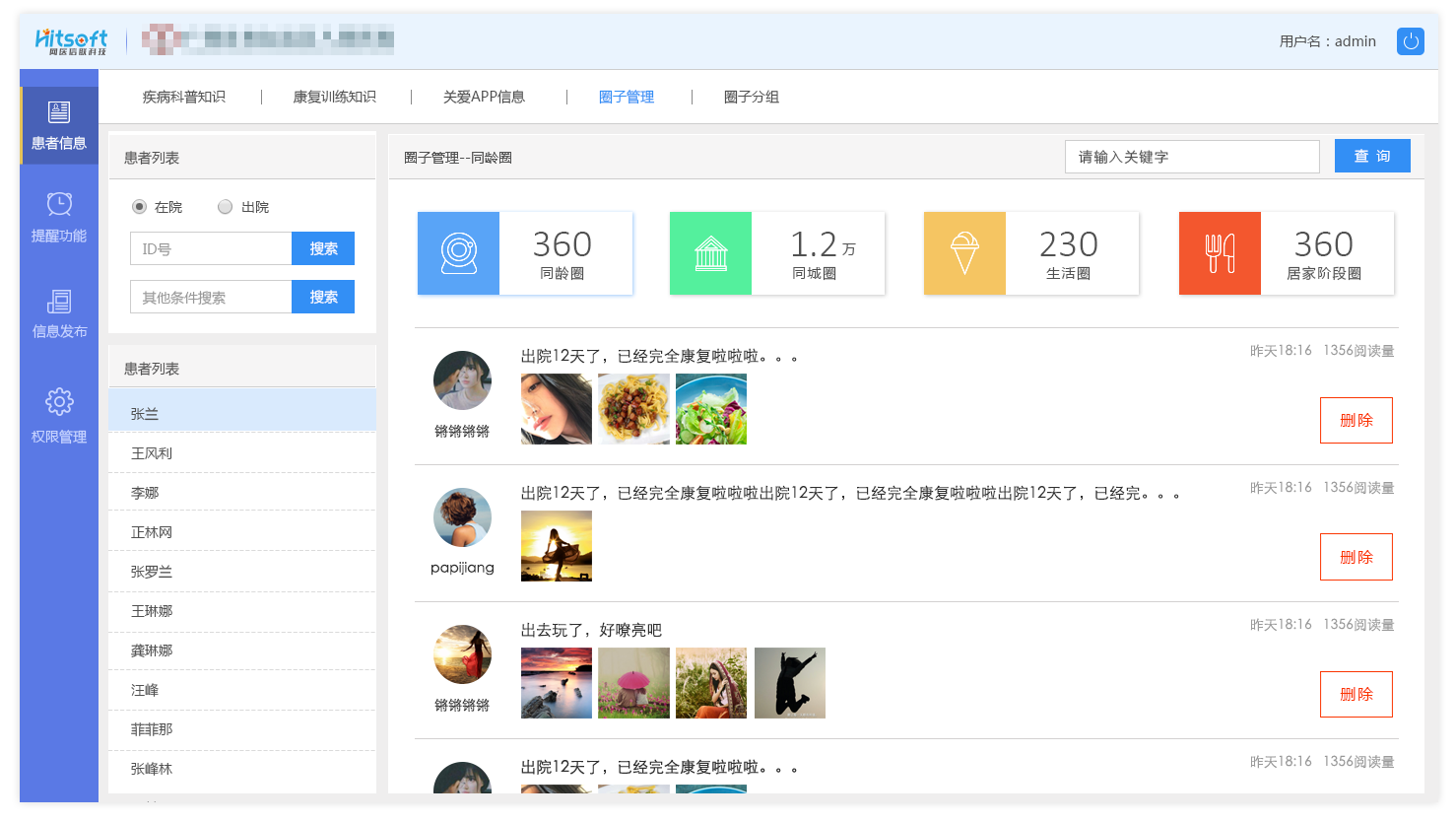
Task: Click 搜索 button beside 其他条件搜索 field
Action: [323, 297]
